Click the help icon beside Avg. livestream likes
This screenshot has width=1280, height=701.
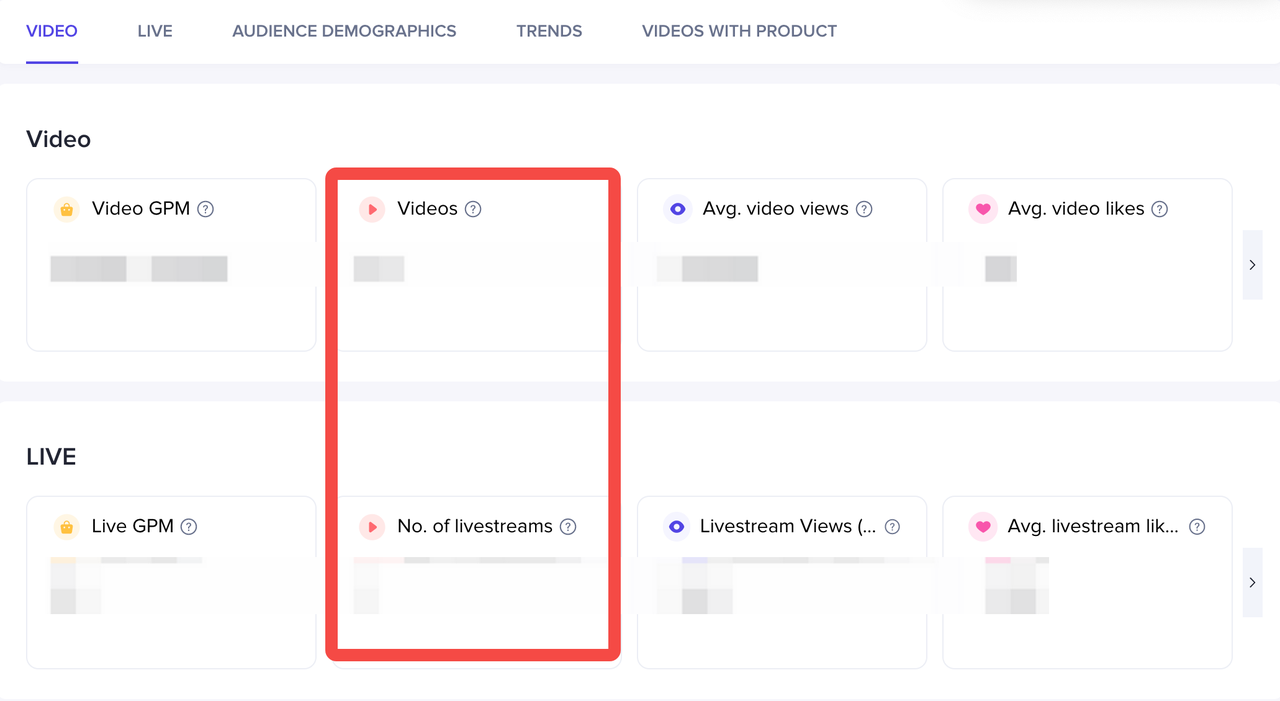pyautogui.click(x=1197, y=527)
